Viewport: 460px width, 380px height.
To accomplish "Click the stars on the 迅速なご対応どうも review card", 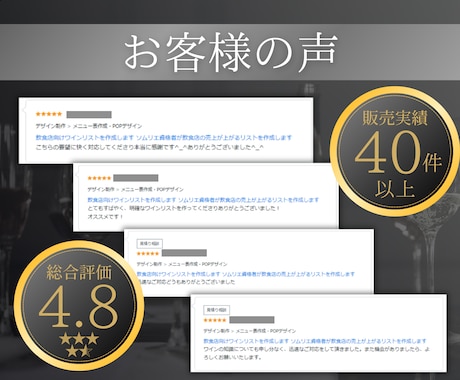I will coord(148,253).
